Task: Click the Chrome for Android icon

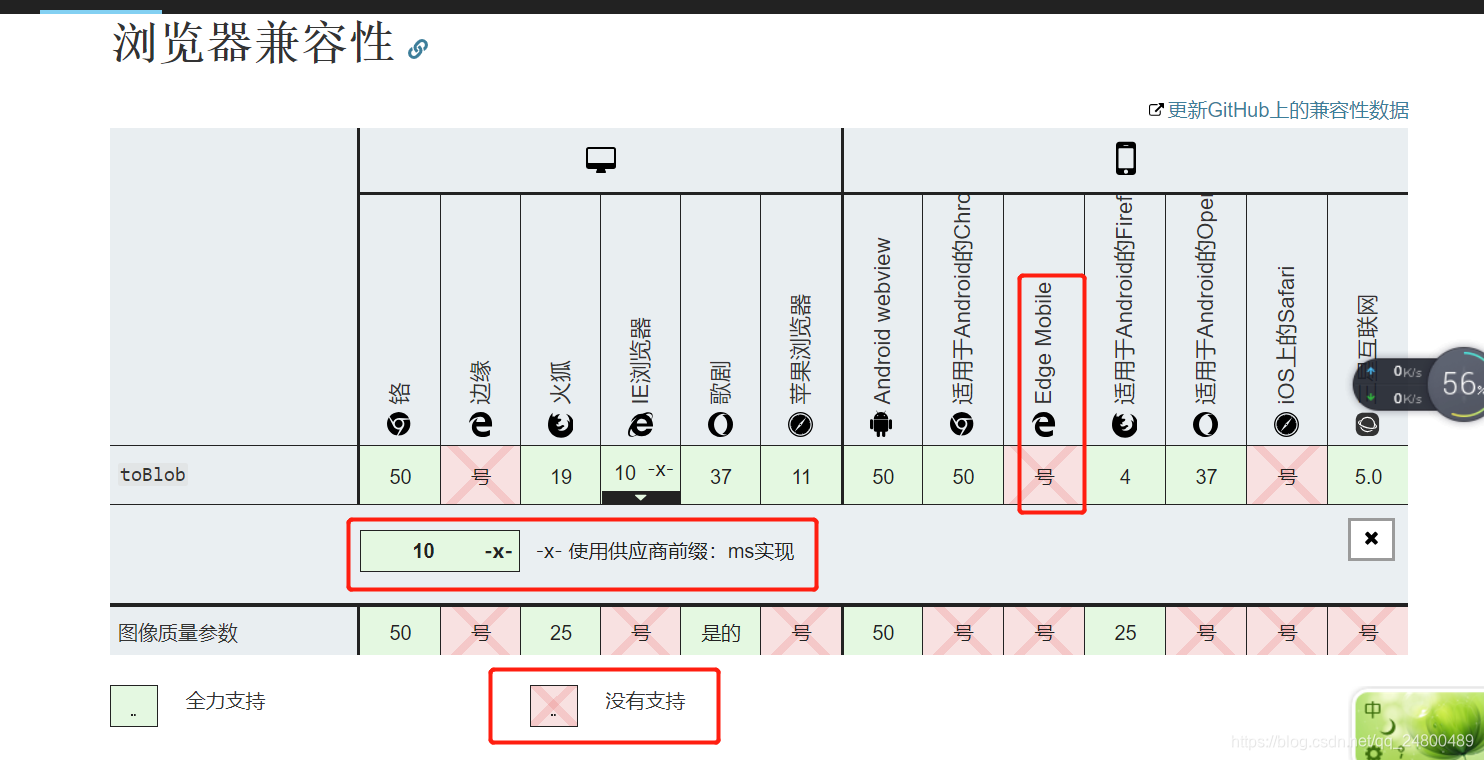Action: pos(962,425)
